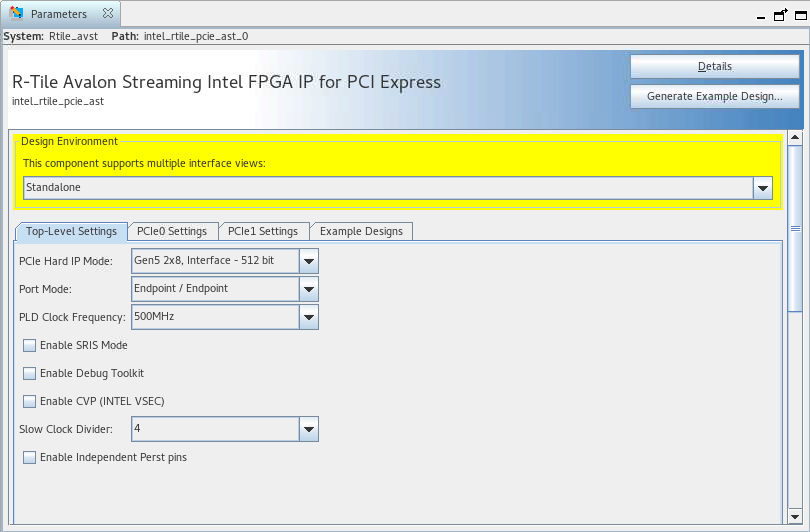Screen dimensions: 810x532
Task: Switch to PCIe0 Settings tab
Action: coord(172,232)
